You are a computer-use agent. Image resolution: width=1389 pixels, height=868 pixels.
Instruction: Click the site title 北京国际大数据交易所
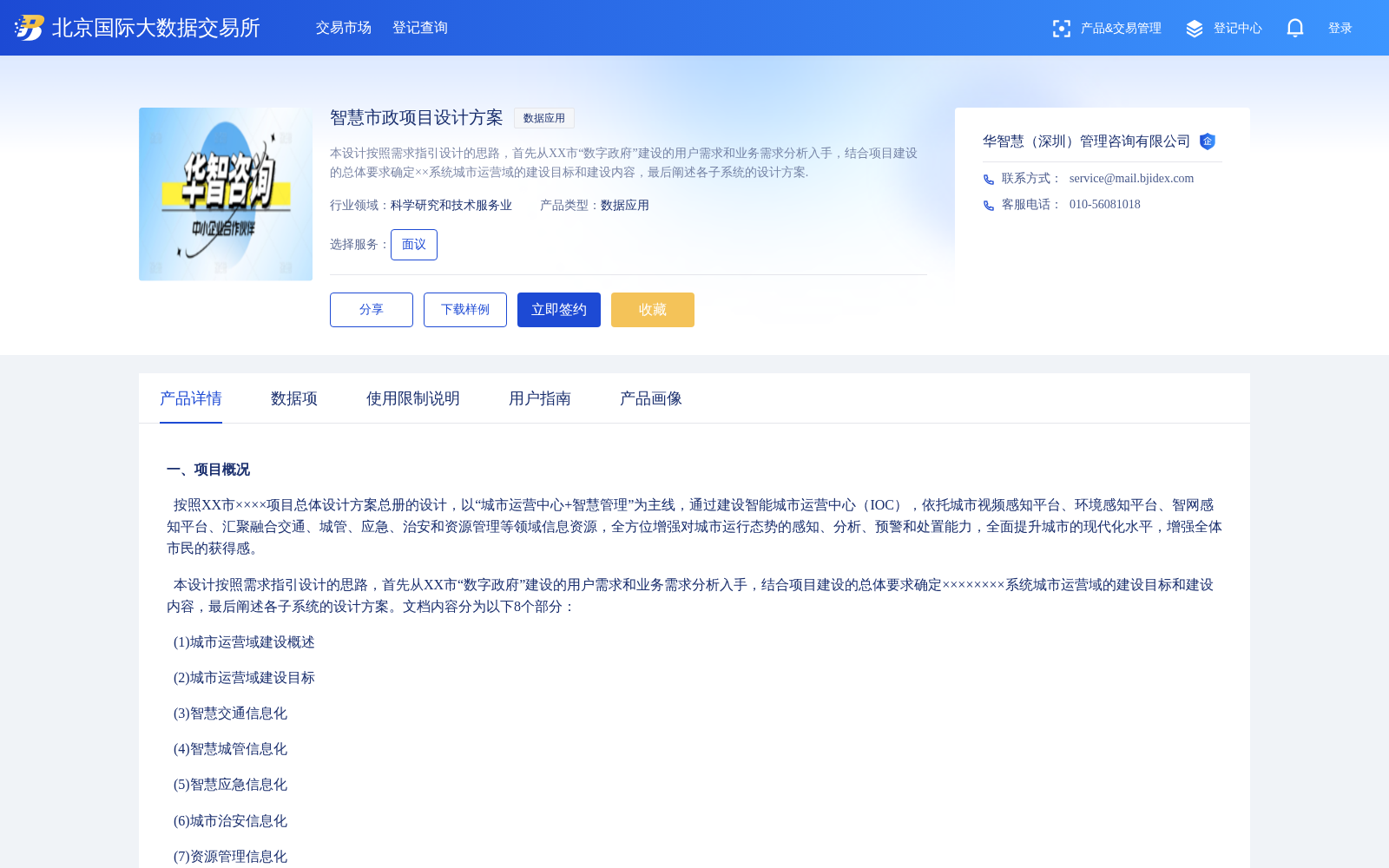click(156, 28)
